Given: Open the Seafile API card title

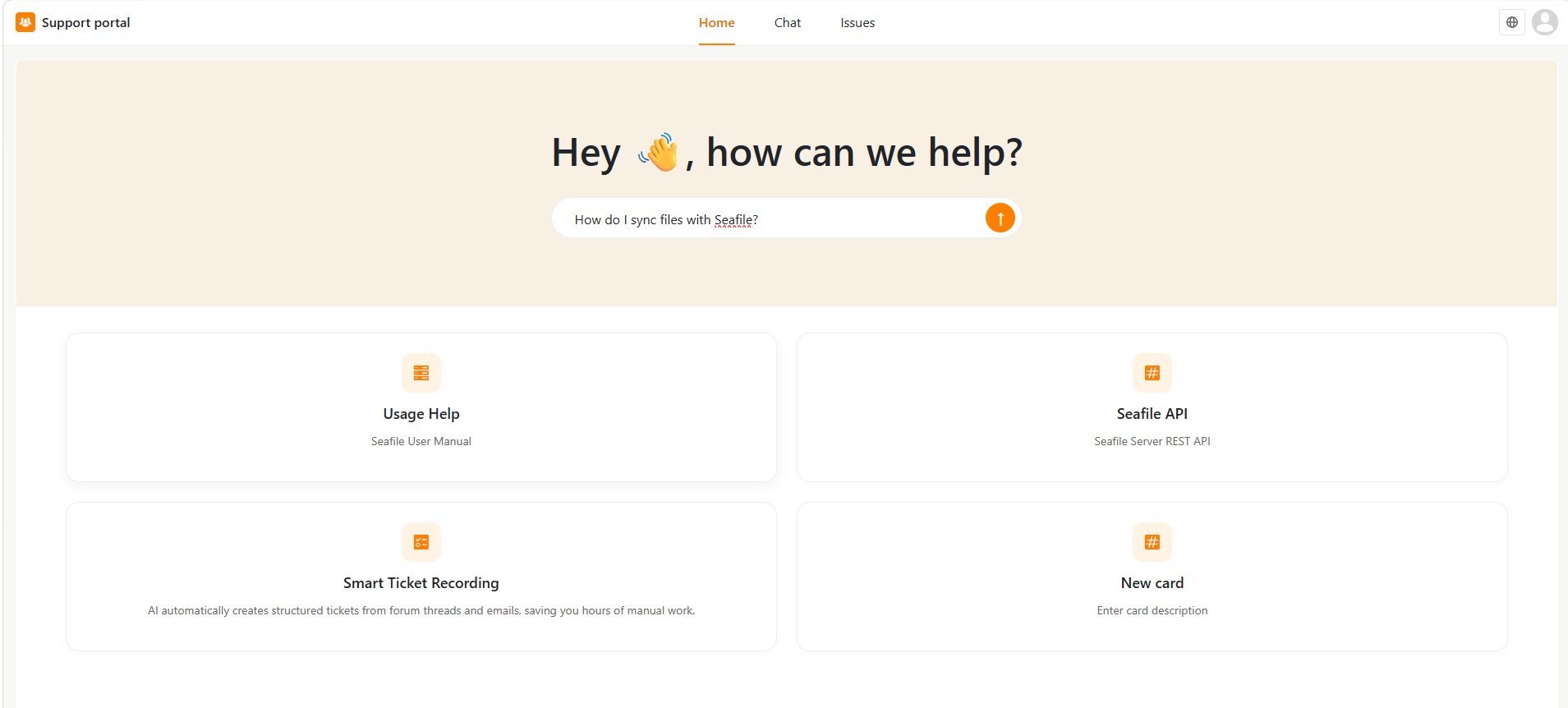Looking at the screenshot, I should [x=1152, y=414].
